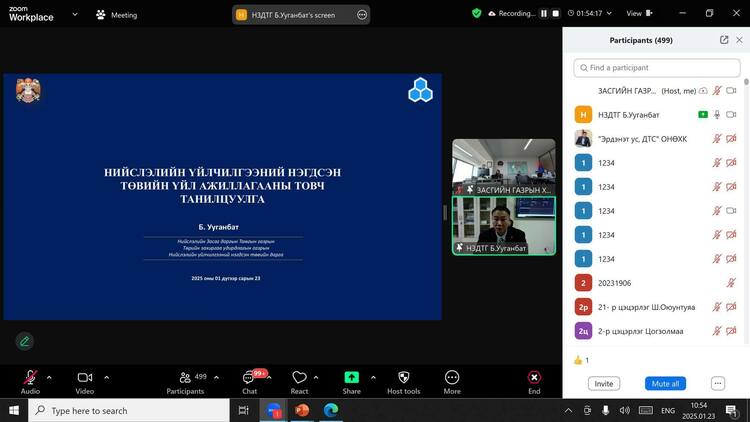Open Chat with 99+ unread badge
The image size is (750, 422).
click(250, 377)
